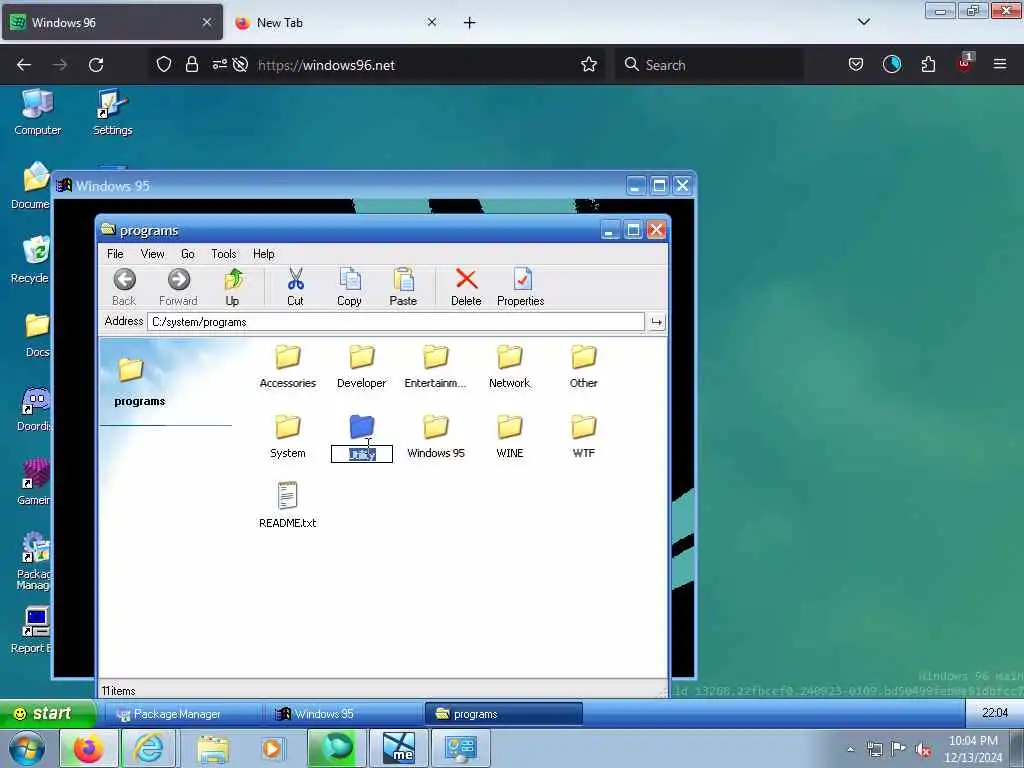Click the address bar path field

(396, 322)
